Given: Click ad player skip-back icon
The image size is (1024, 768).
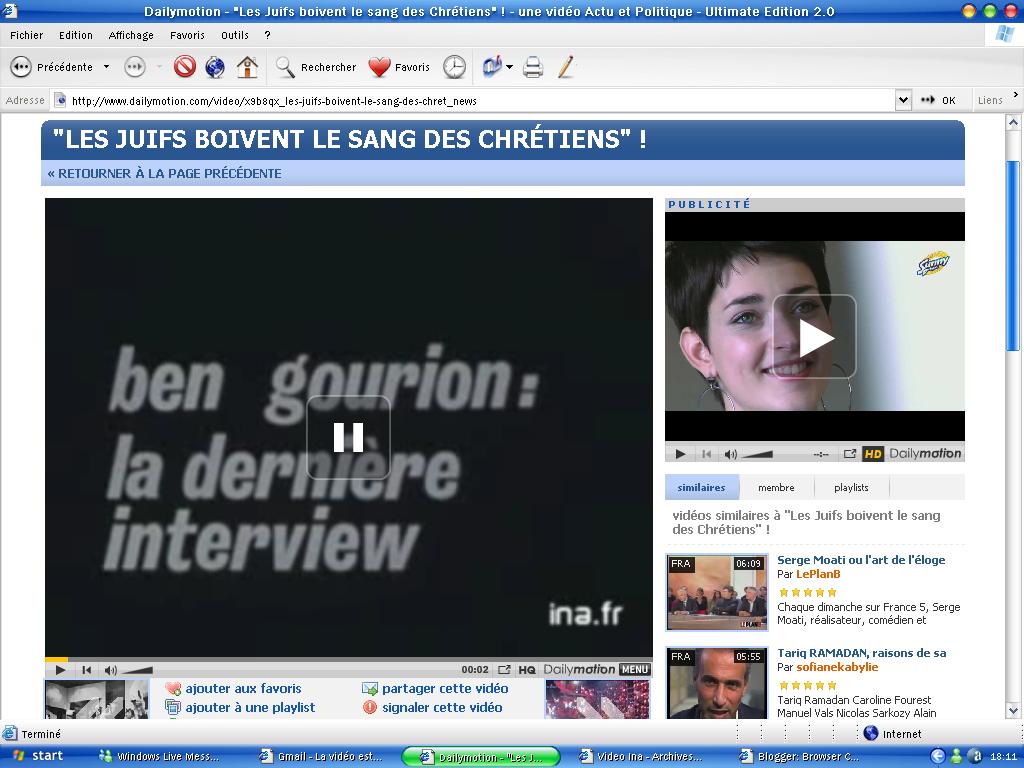Looking at the screenshot, I should (706, 454).
